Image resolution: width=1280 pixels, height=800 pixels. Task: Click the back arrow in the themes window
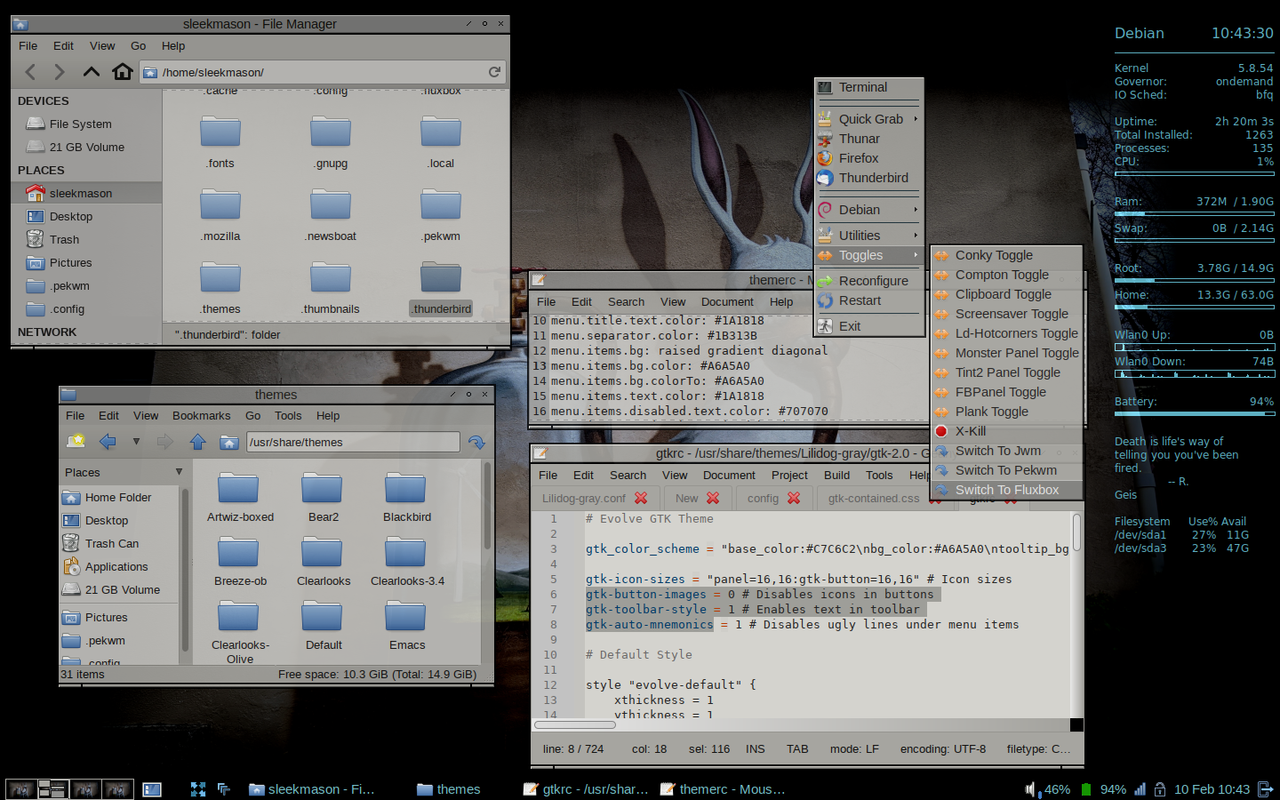pyautogui.click(x=108, y=441)
